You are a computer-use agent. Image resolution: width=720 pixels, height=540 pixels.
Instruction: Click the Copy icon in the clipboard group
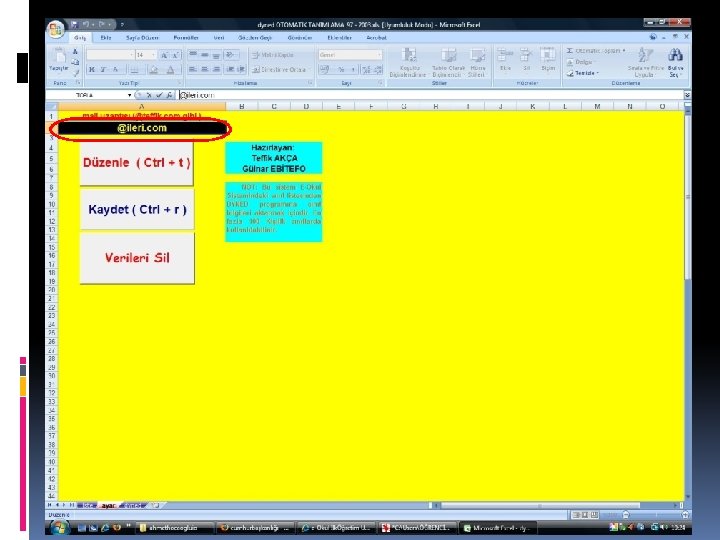(75, 62)
